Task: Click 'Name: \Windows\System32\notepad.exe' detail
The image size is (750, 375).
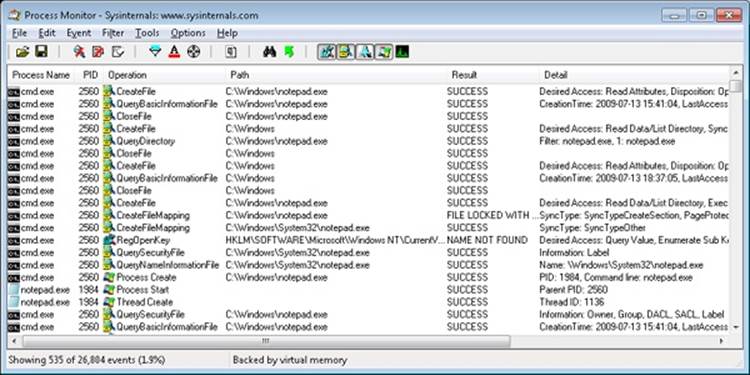Action: click(x=621, y=265)
